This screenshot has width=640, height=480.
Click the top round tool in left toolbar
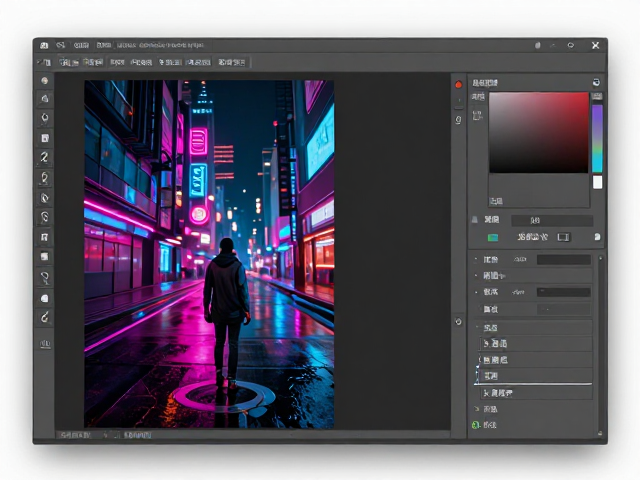point(44,80)
